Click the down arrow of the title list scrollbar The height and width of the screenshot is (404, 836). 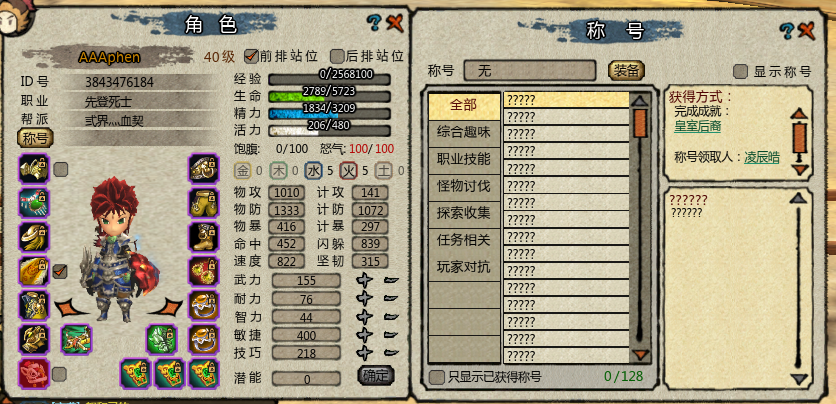click(640, 354)
